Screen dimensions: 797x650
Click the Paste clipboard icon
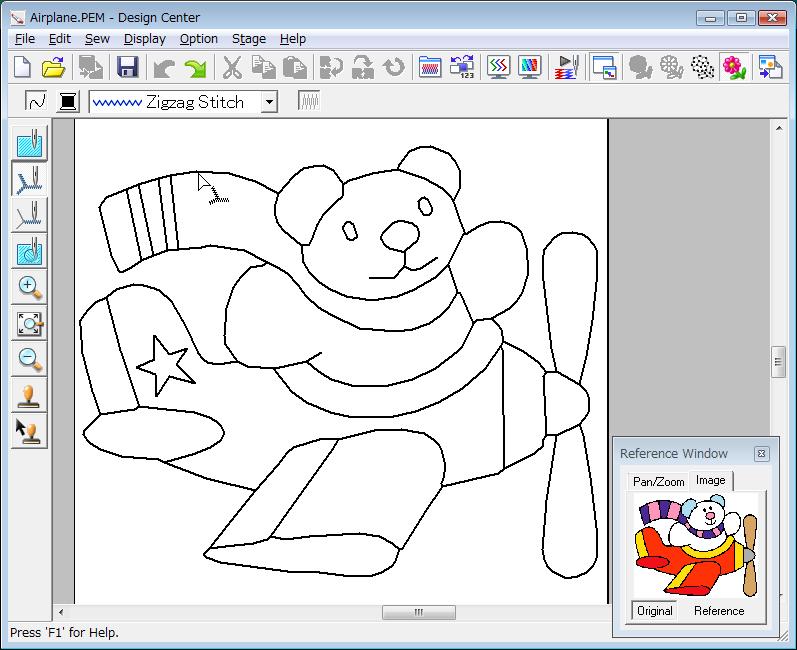tap(294, 68)
